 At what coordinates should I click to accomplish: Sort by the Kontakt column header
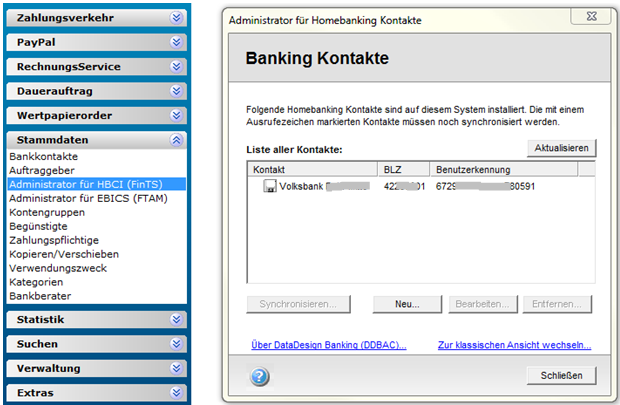point(312,170)
